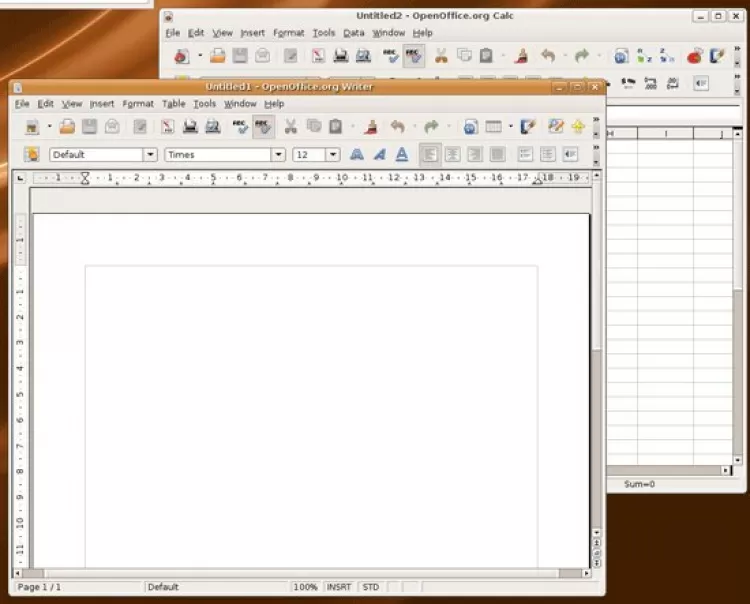The image size is (750, 604).
Task: Toggle Bold formatting in Writer
Action: point(356,155)
